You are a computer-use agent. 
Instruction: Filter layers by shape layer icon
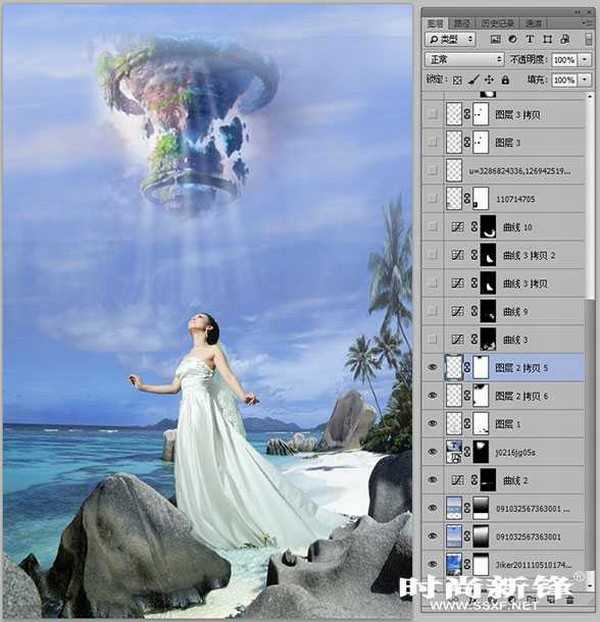545,39
